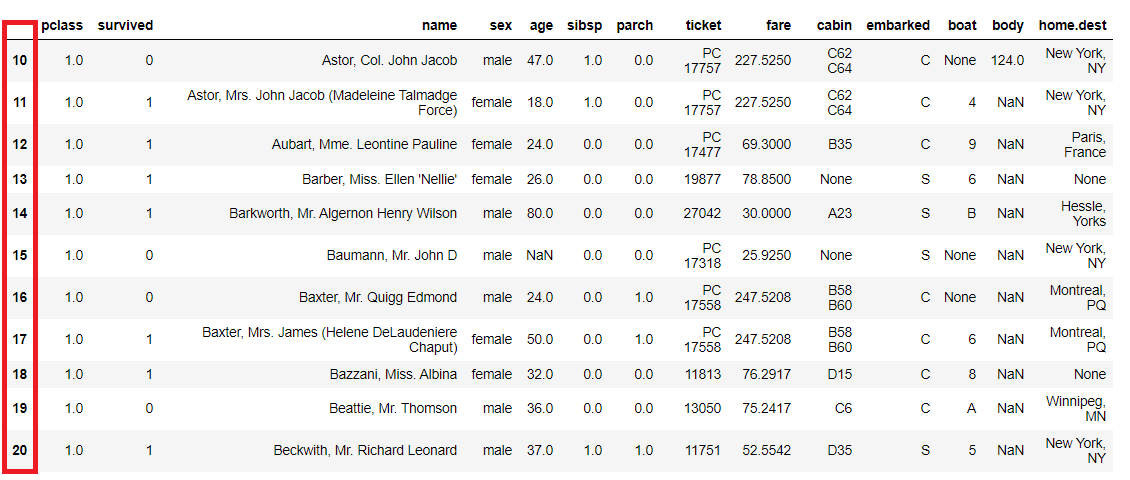Click the 'cabin' column header
The height and width of the screenshot is (480, 1130).
834,25
